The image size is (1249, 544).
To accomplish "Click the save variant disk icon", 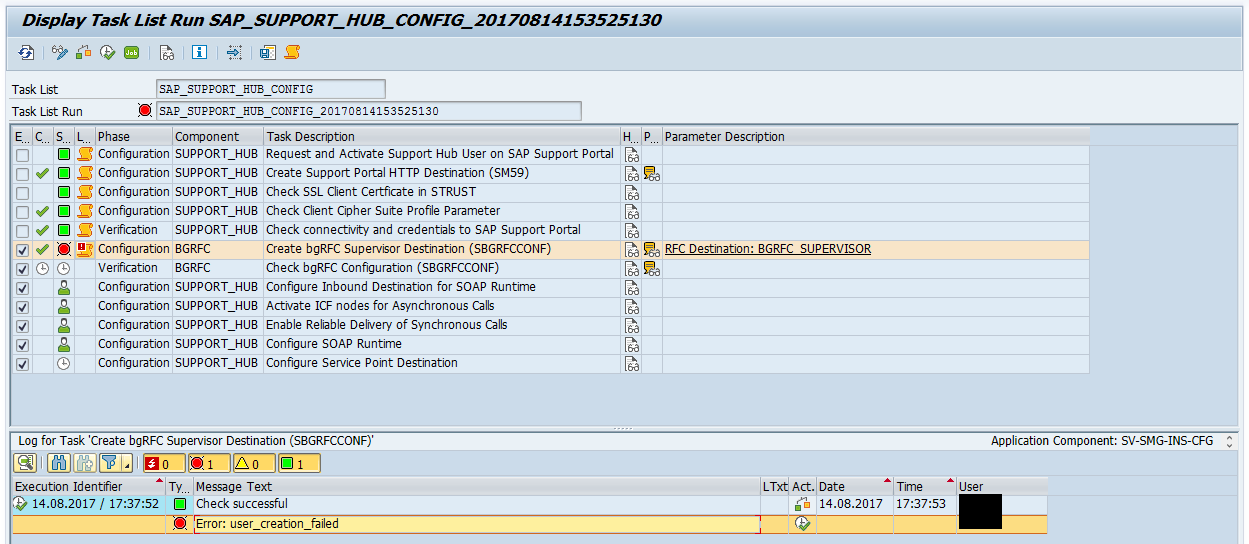I will 268,52.
